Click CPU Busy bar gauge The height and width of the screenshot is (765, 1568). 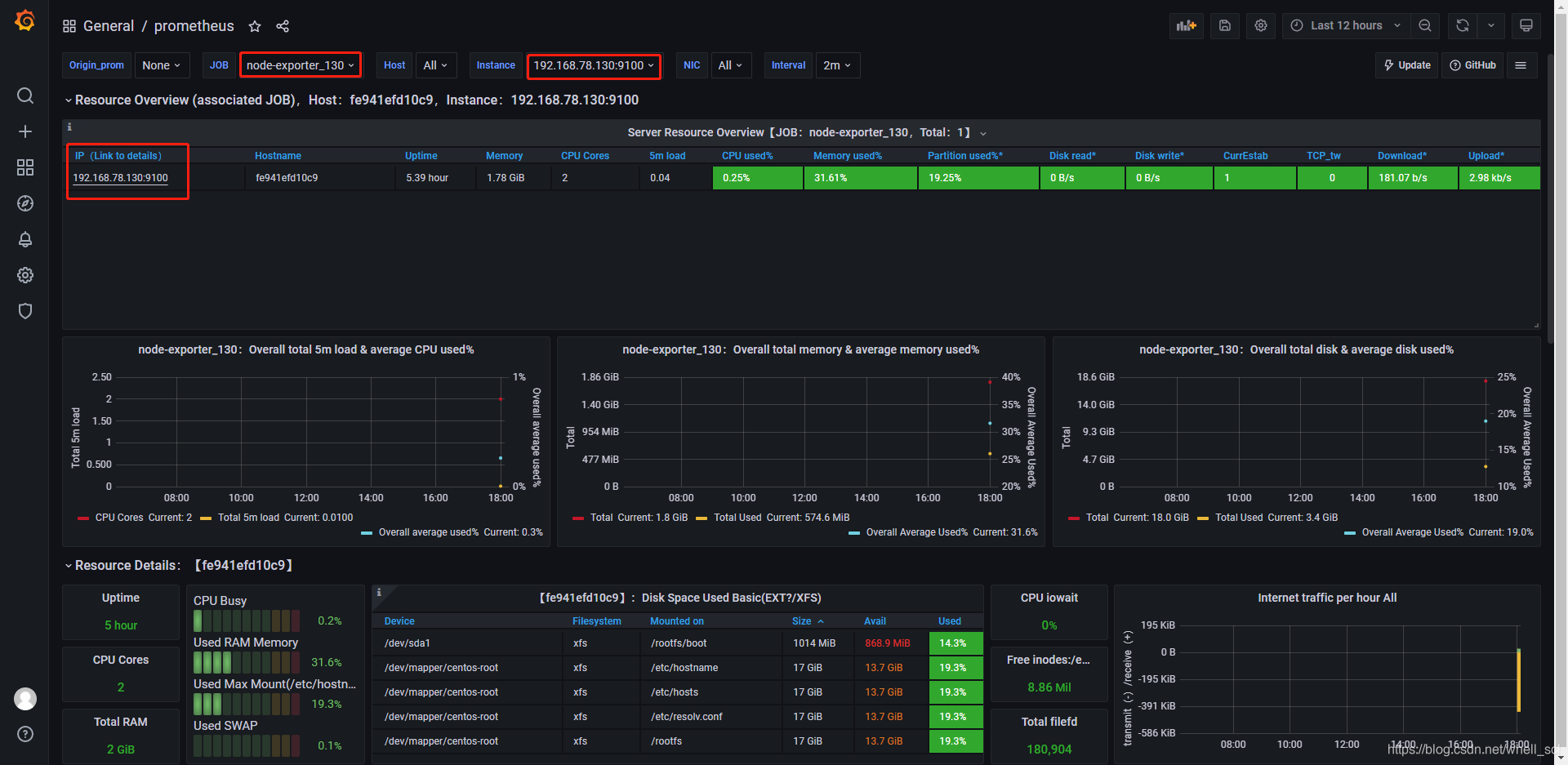(246, 620)
